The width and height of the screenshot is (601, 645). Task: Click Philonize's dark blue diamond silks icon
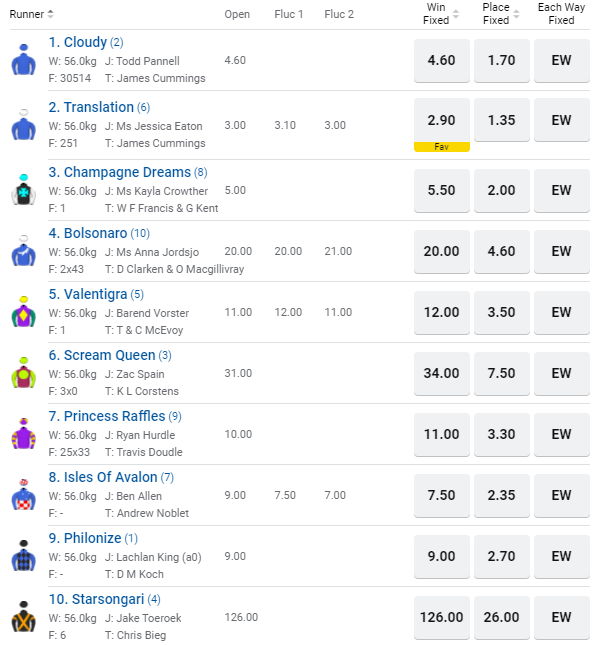point(23,557)
